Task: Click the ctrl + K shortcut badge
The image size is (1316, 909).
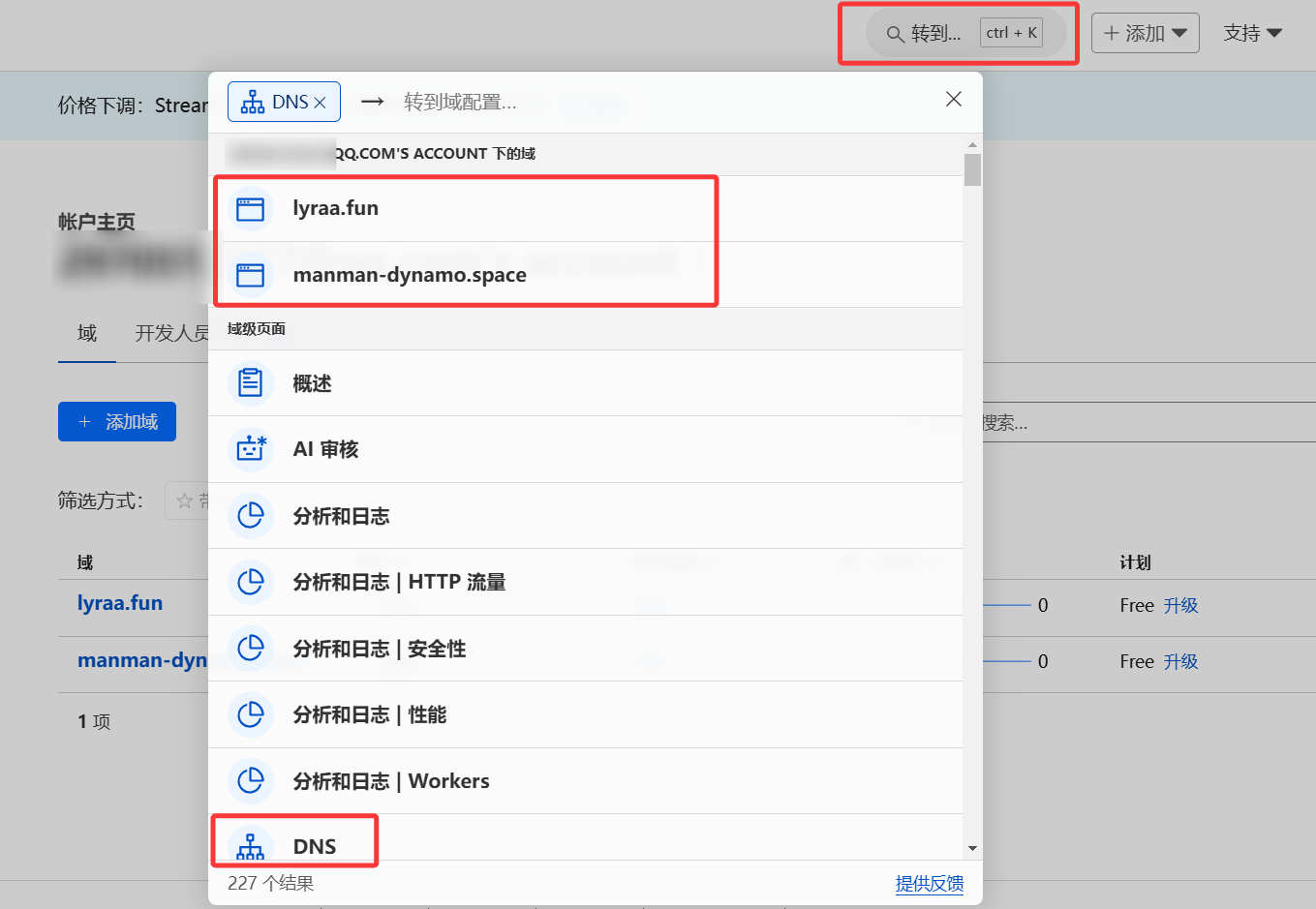Action: (1011, 33)
